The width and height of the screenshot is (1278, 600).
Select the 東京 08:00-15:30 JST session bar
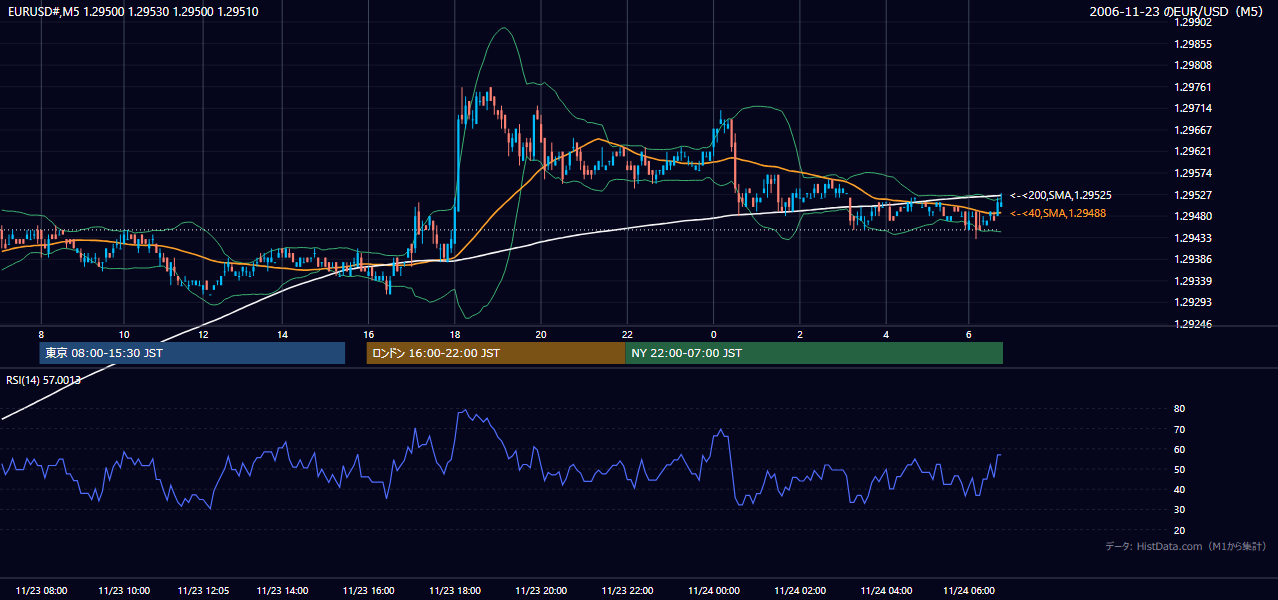[x=192, y=353]
